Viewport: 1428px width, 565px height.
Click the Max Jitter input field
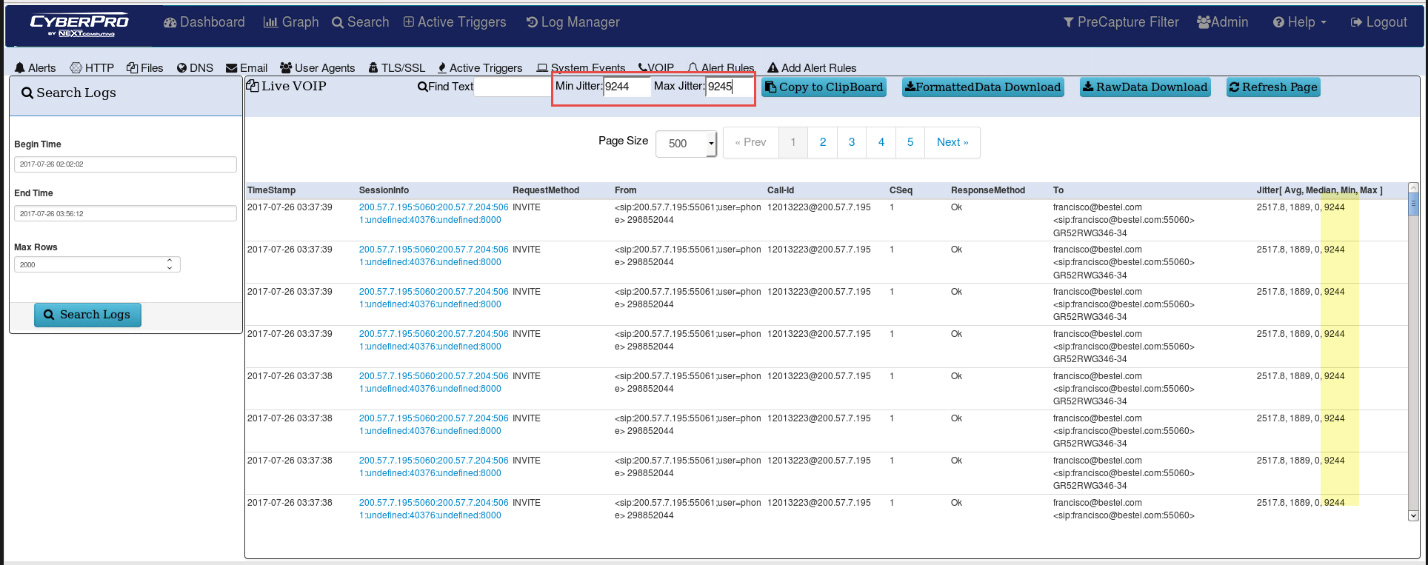tap(730, 87)
